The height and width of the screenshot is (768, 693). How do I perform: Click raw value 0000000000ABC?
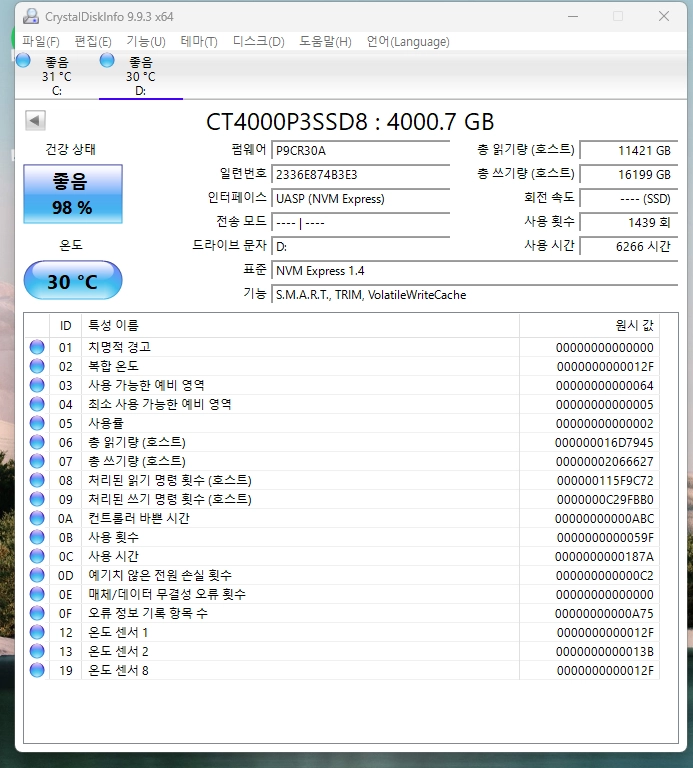coord(604,519)
